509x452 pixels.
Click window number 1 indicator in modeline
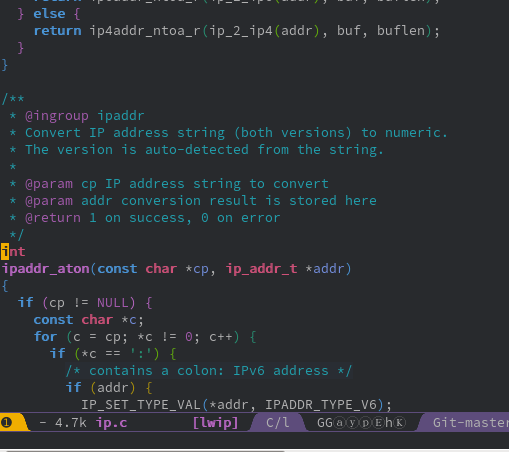[6, 423]
